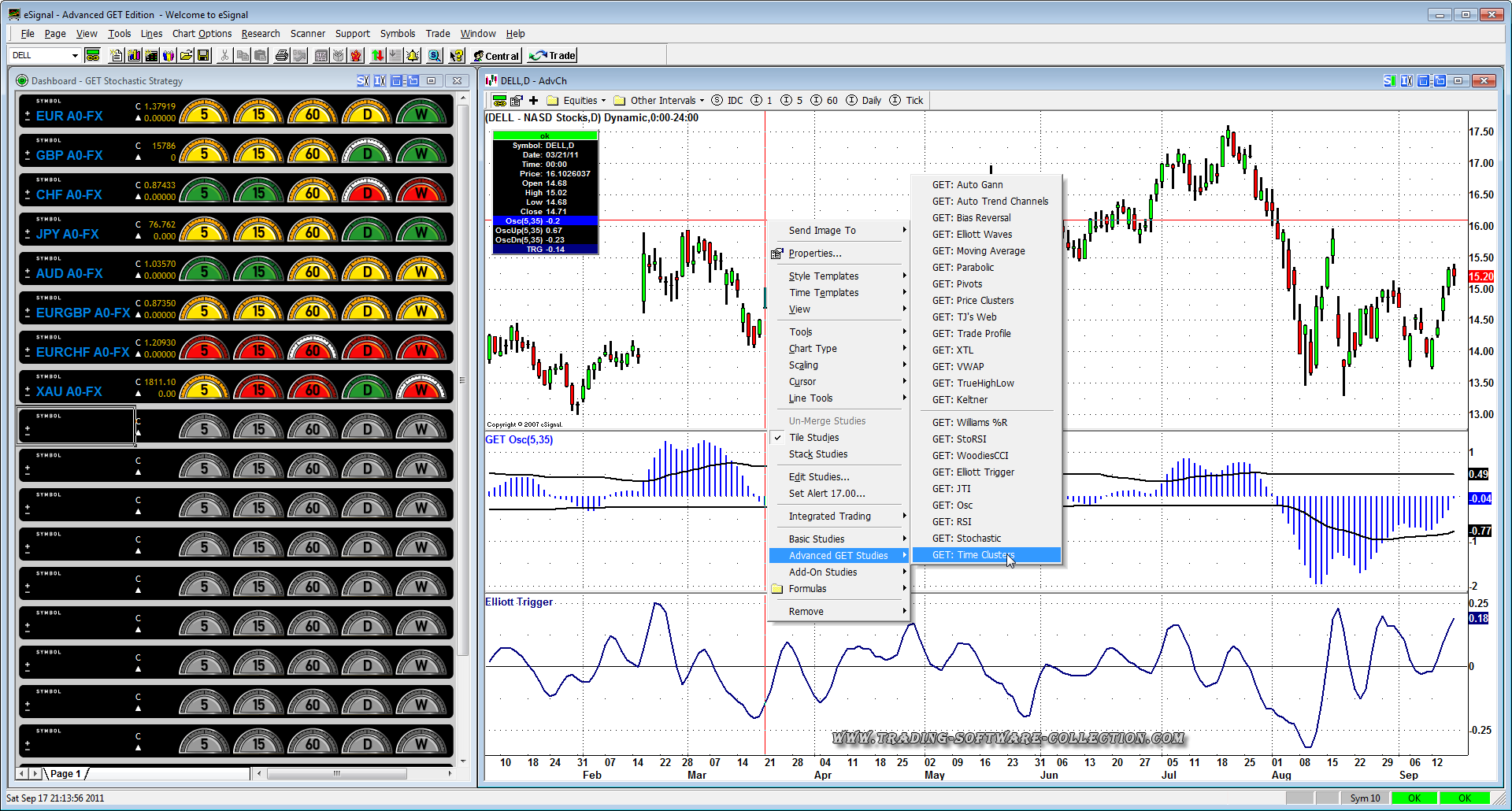Select GET: Time Clusters from the submenu
1512x811 pixels.
tap(973, 555)
